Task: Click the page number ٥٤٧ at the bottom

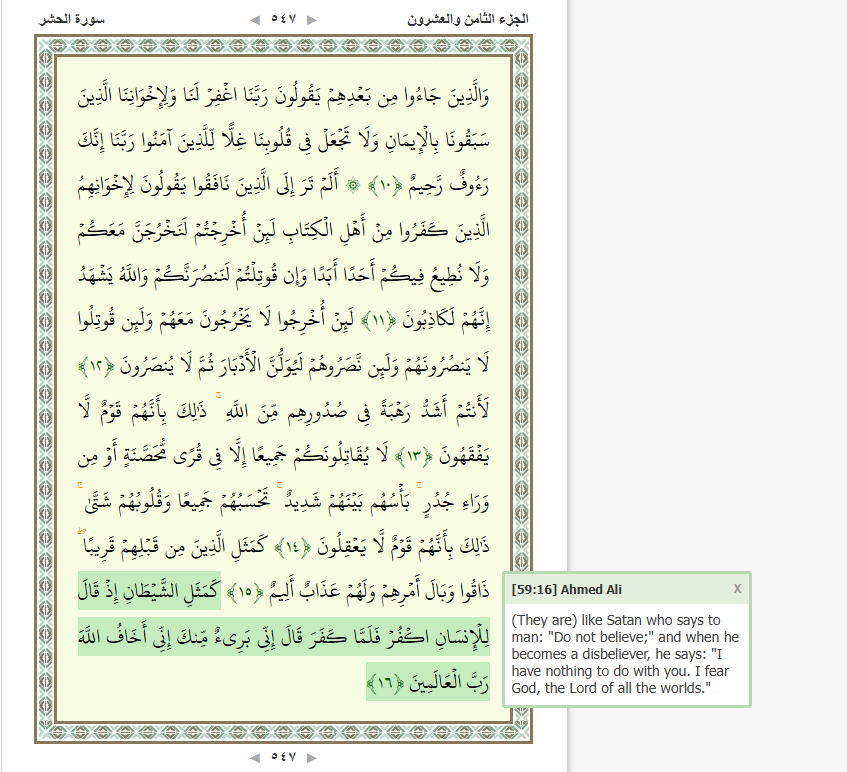Action: (x=284, y=757)
